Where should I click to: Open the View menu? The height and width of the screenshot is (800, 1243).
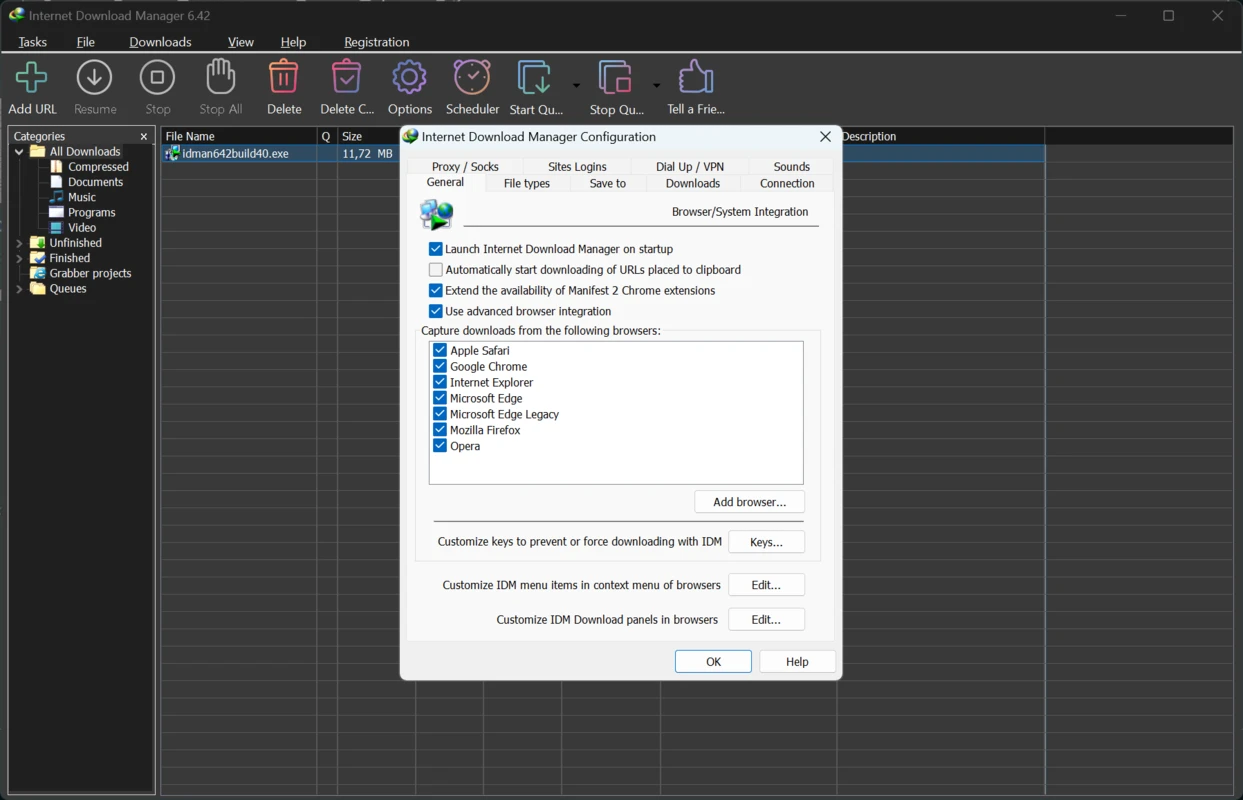(241, 42)
